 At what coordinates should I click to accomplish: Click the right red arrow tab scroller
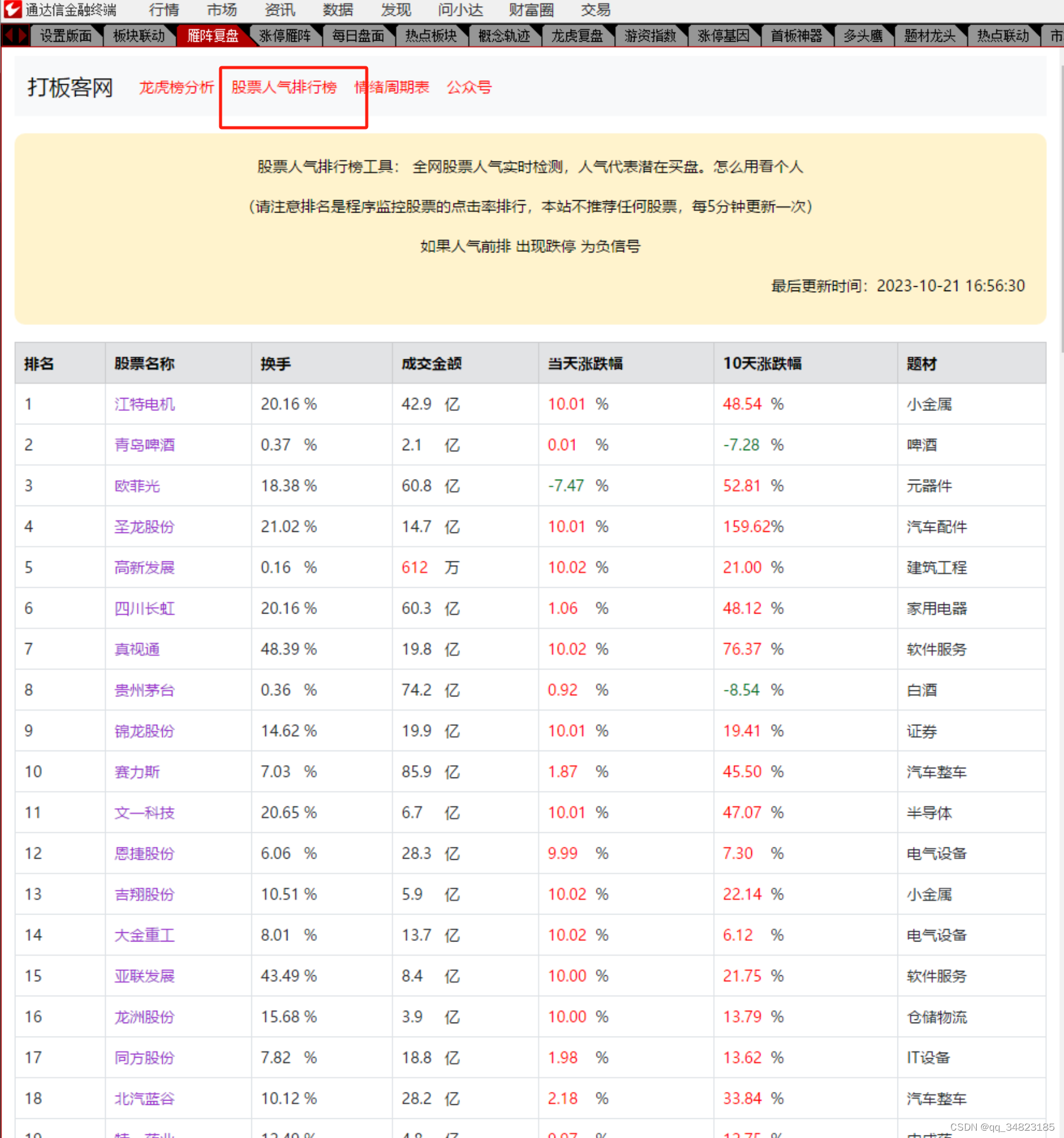[23, 36]
